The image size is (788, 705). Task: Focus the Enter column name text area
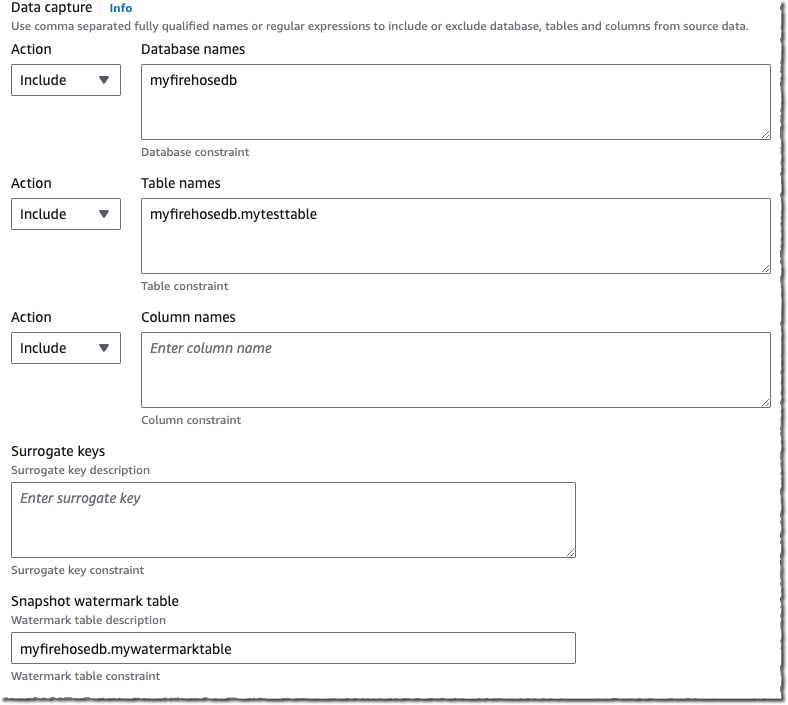pyautogui.click(x=456, y=370)
